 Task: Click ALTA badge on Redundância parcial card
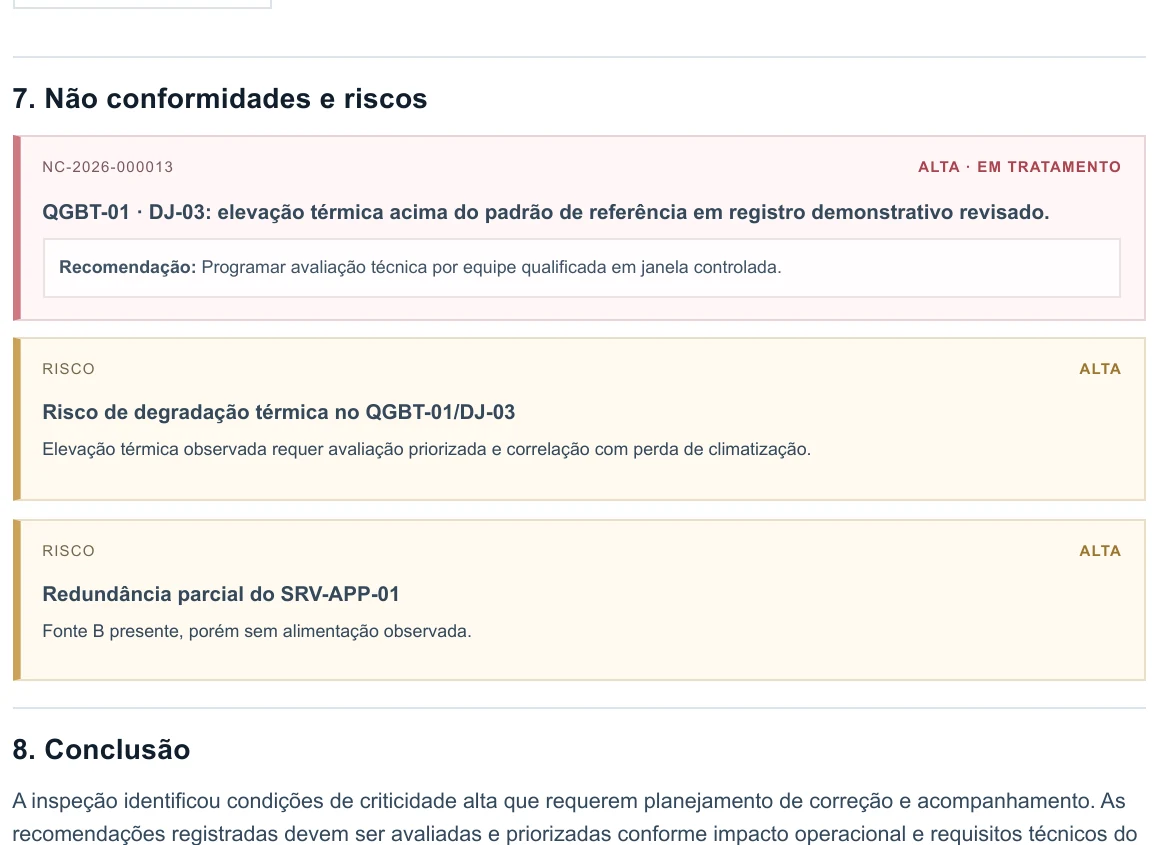tap(1100, 551)
